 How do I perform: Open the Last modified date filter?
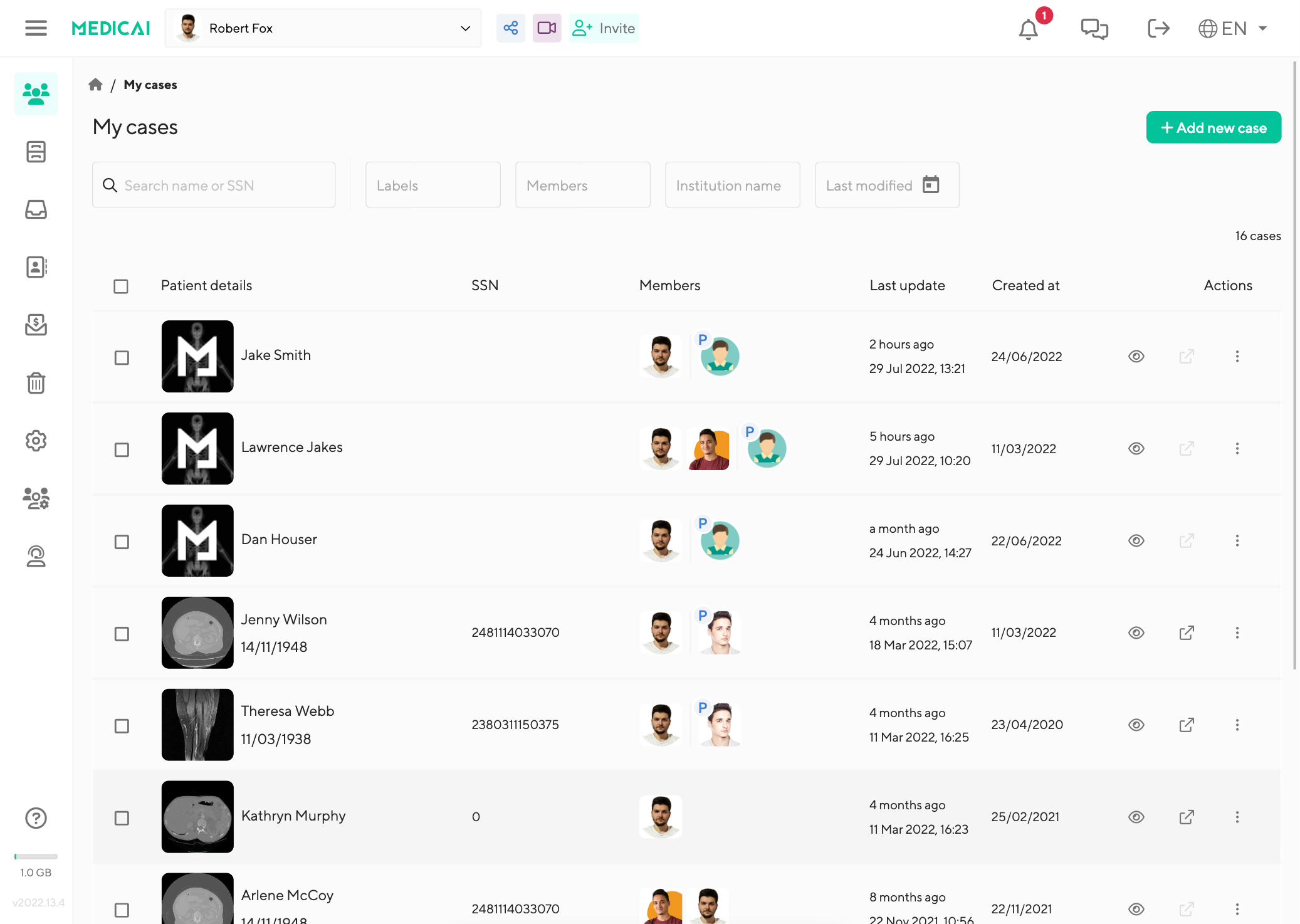[886, 185]
